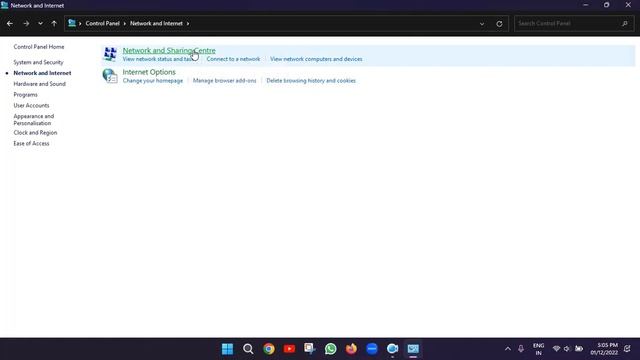640x360 pixels.
Task: Click the window title bar system icon
Action: [x=4, y=5]
